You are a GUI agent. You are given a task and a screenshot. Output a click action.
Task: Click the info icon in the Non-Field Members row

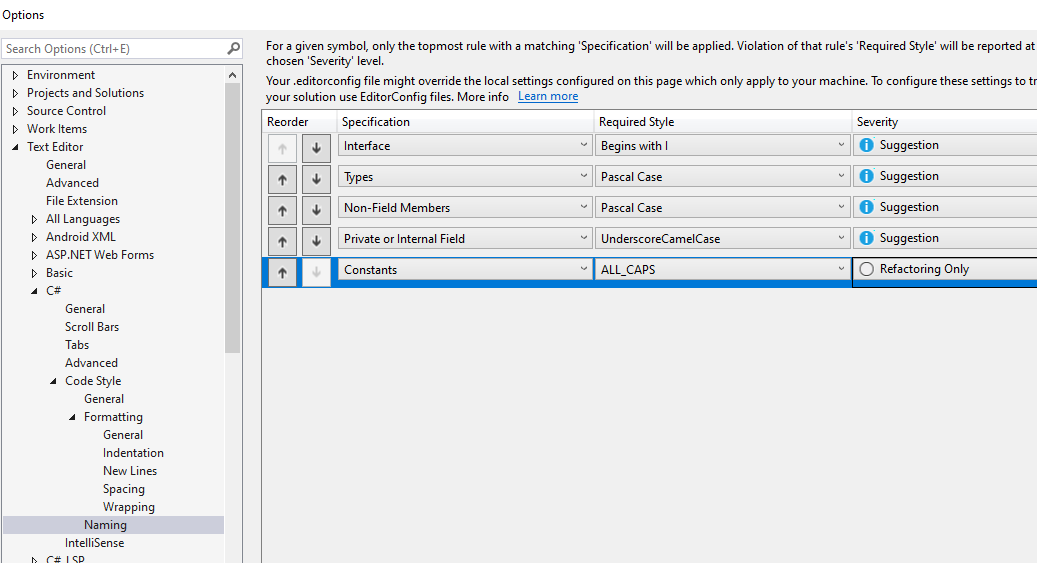pyautogui.click(x=866, y=207)
